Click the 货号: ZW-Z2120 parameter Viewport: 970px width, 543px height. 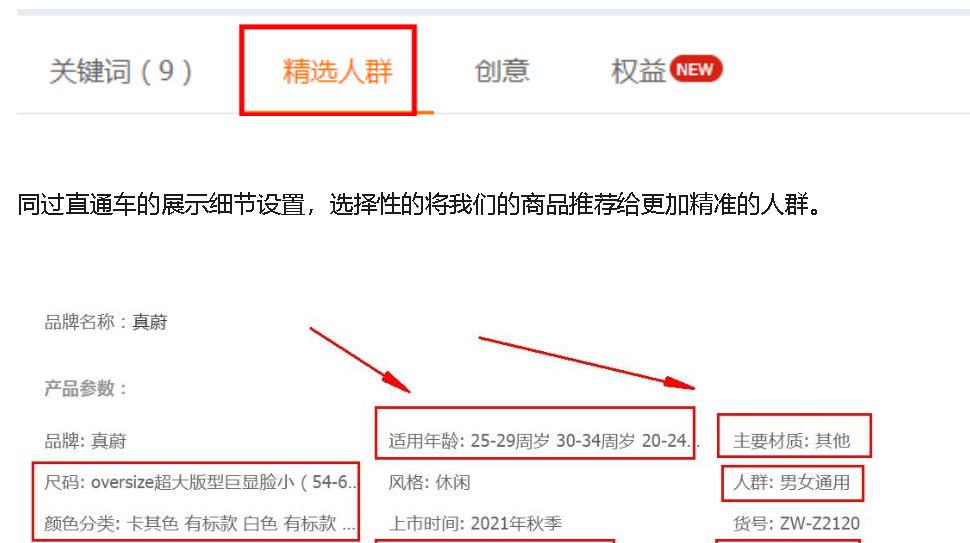click(796, 524)
